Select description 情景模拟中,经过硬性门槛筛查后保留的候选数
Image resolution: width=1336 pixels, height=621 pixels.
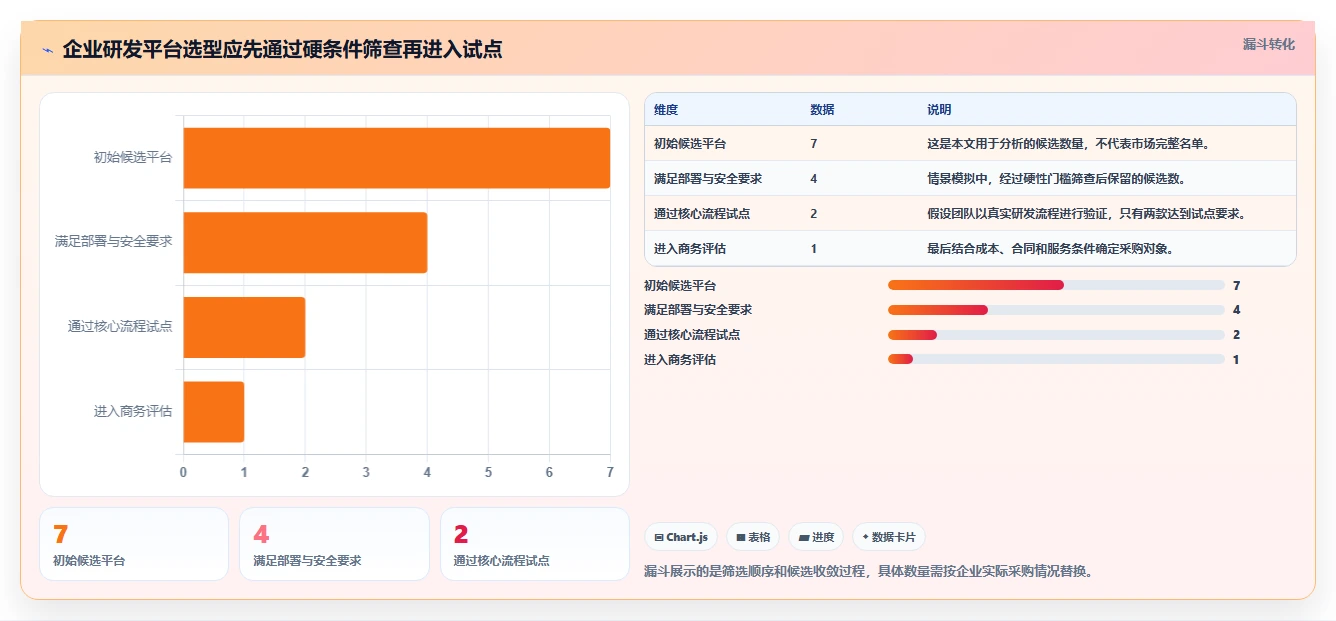click(1057, 179)
